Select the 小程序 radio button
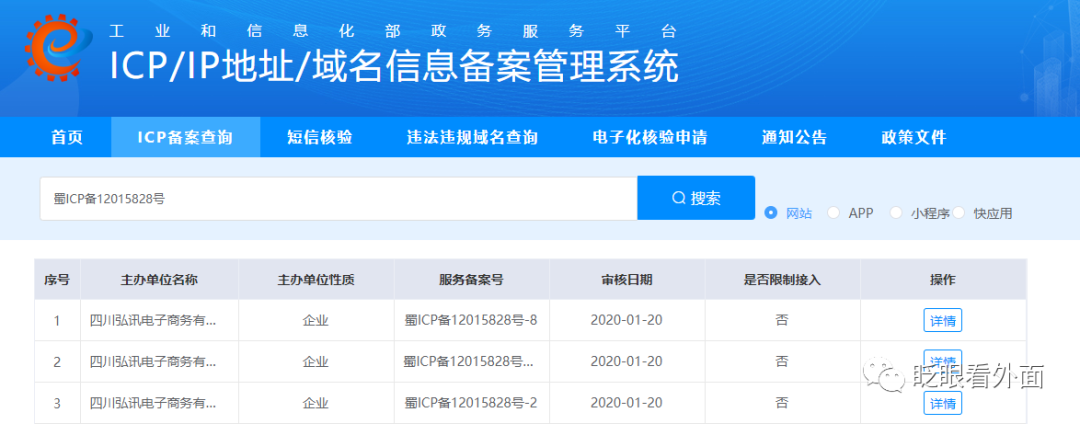The width and height of the screenshot is (1080, 424). (896, 213)
